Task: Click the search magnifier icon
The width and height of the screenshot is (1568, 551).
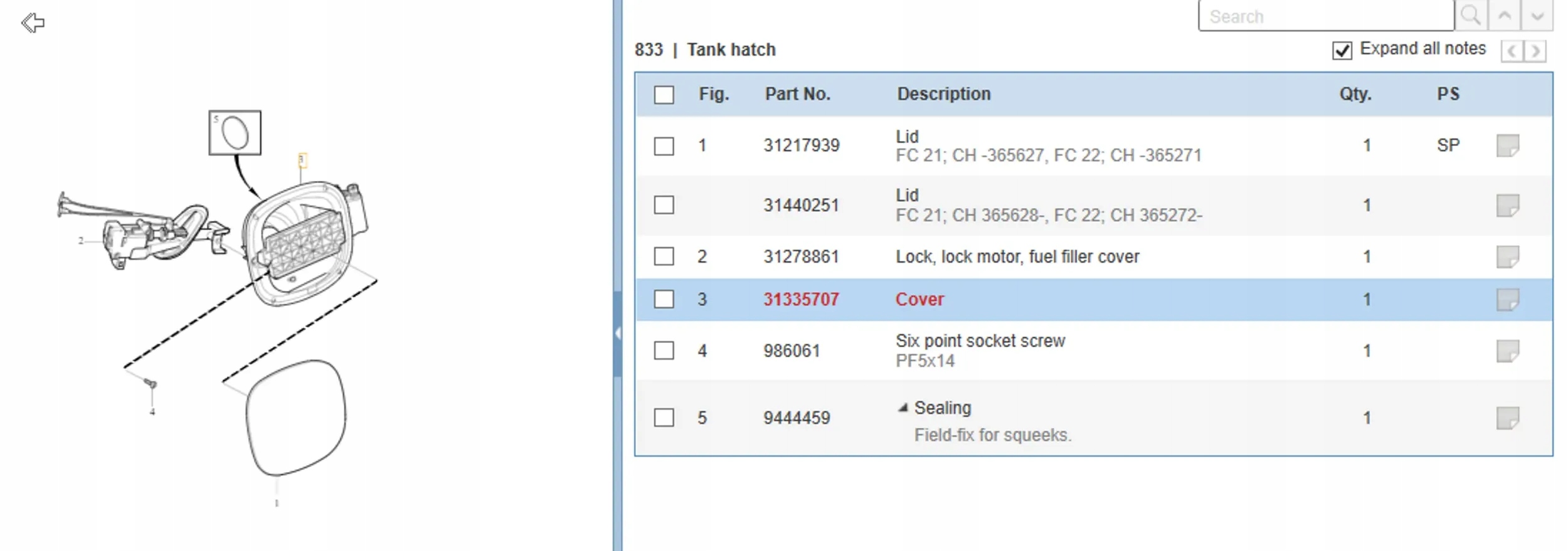Action: (x=1471, y=16)
